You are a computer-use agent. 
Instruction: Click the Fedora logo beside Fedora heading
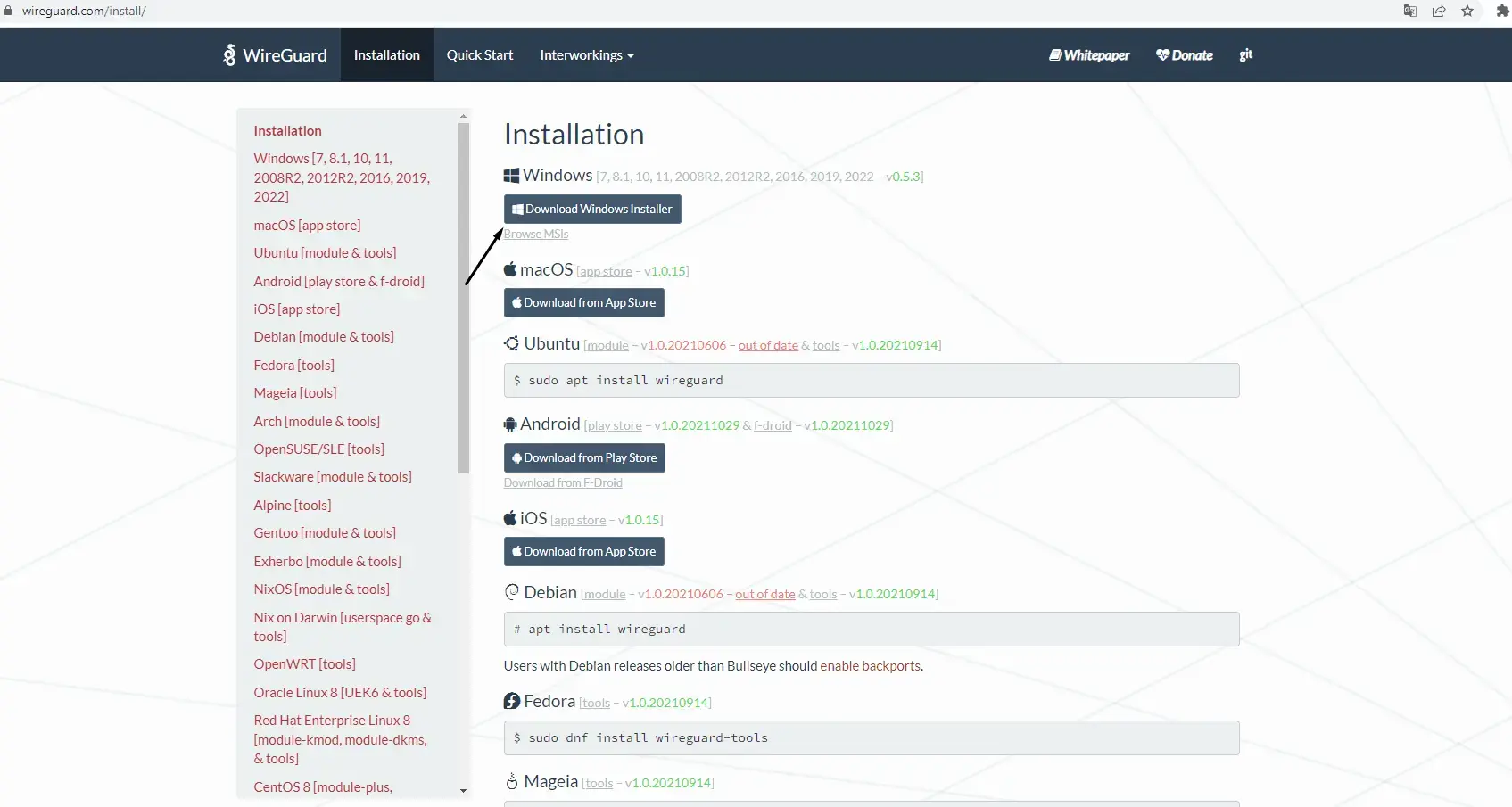tap(511, 701)
